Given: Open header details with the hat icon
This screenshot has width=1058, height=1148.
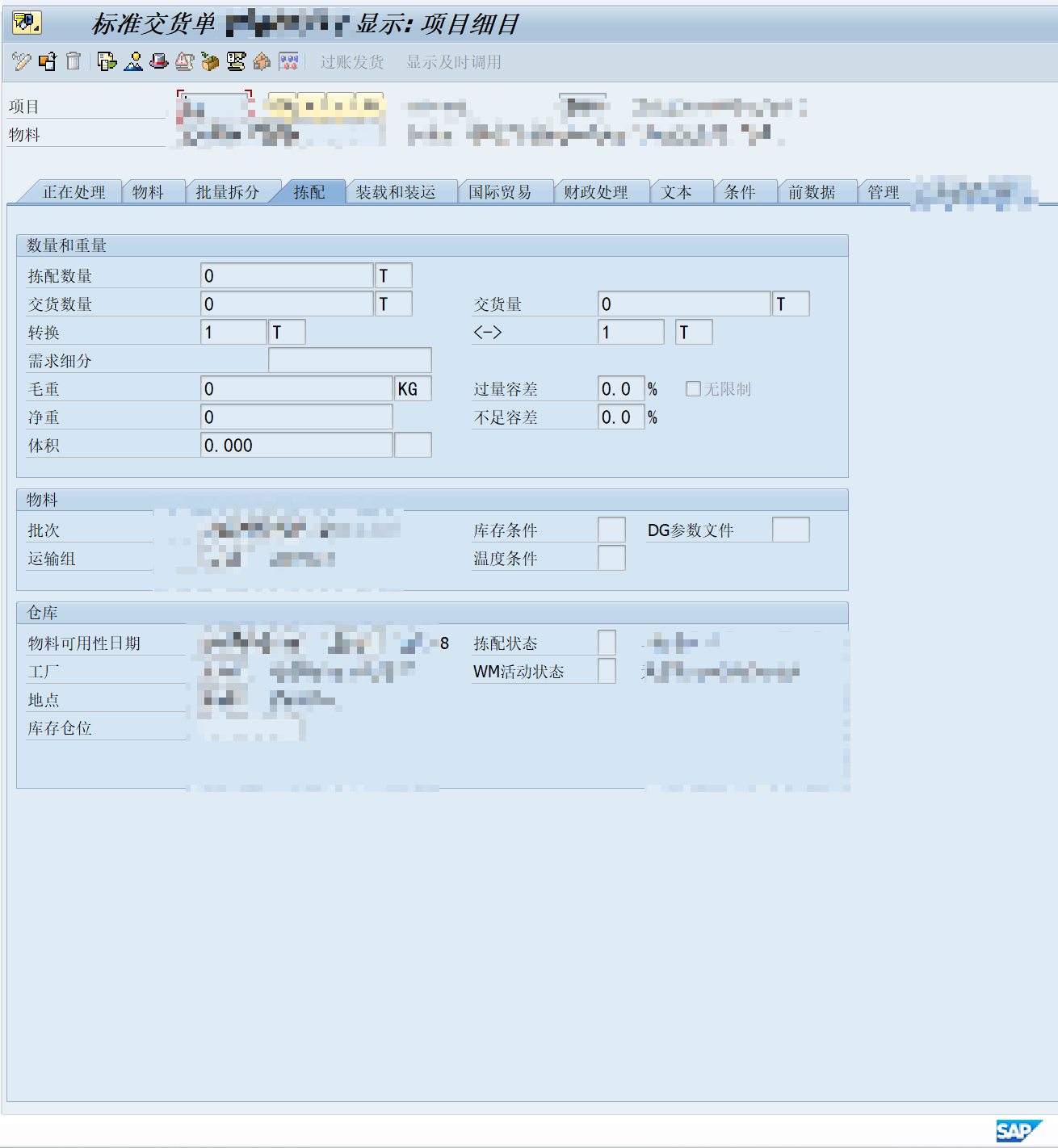Looking at the screenshot, I should pos(159,61).
